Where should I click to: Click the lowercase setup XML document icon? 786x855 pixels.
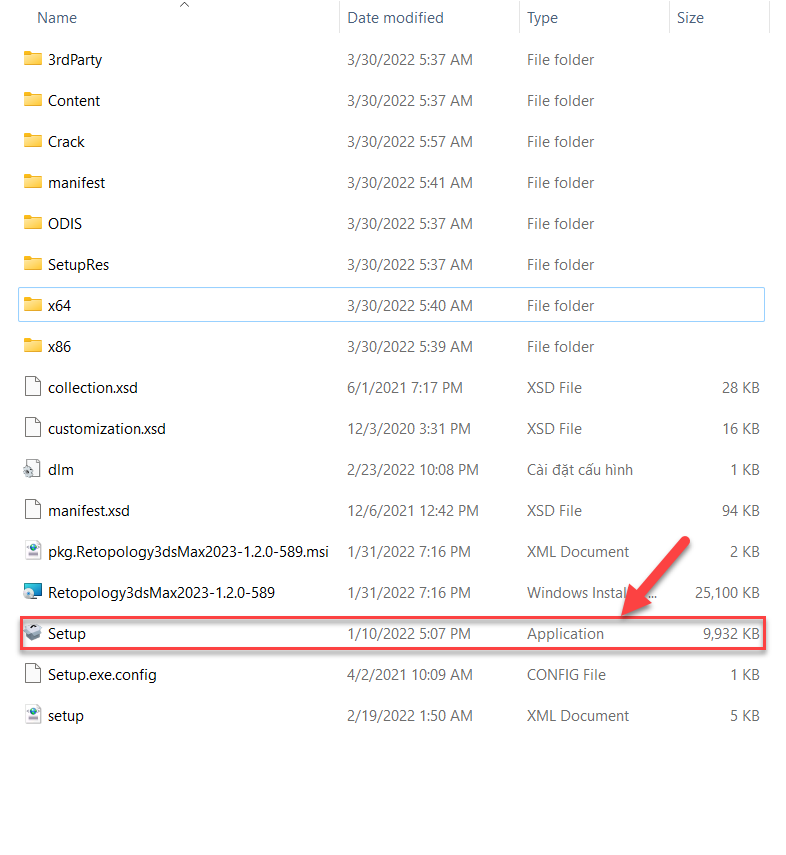click(34, 715)
